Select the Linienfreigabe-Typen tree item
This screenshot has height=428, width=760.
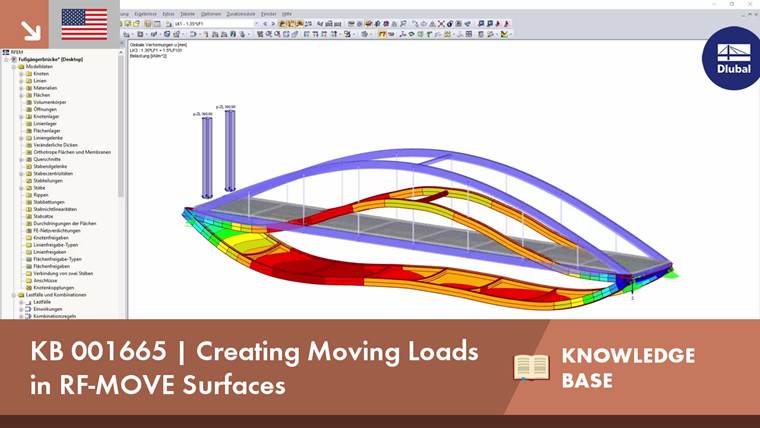[56, 245]
